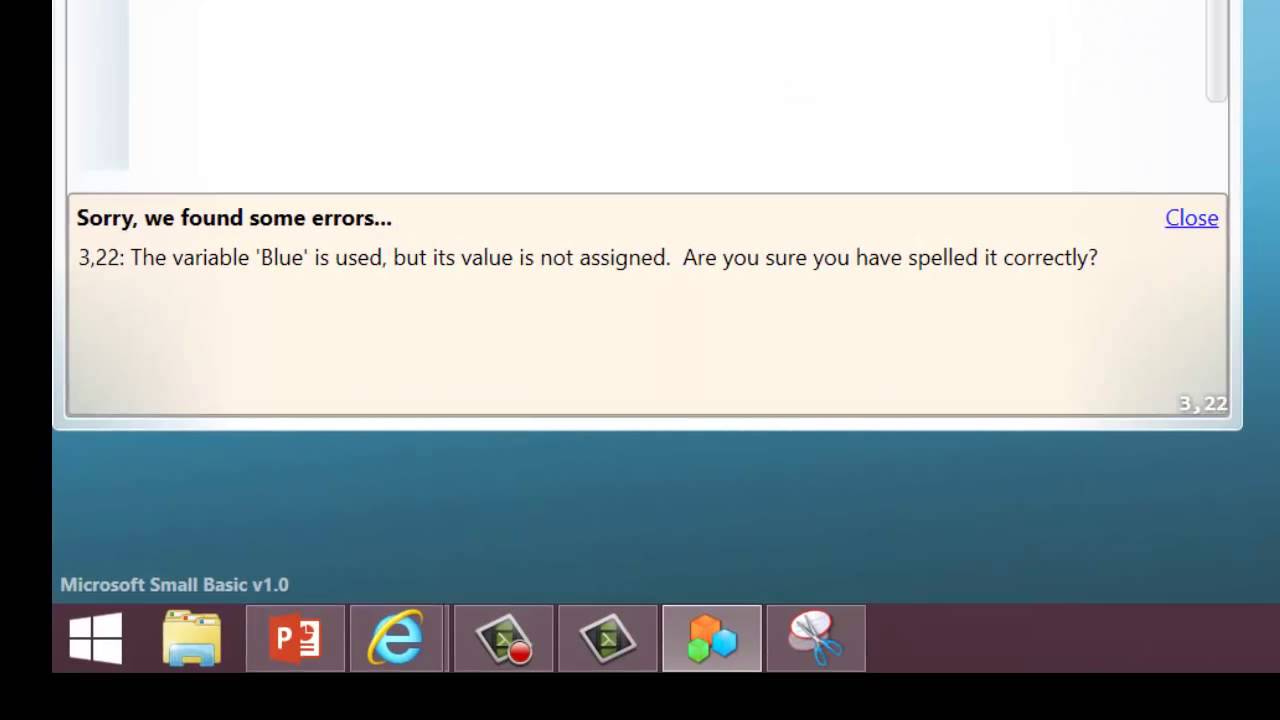Screen dimensions: 1280x720
Task: Click the 3,22 cursor position indicator
Action: click(x=1202, y=404)
